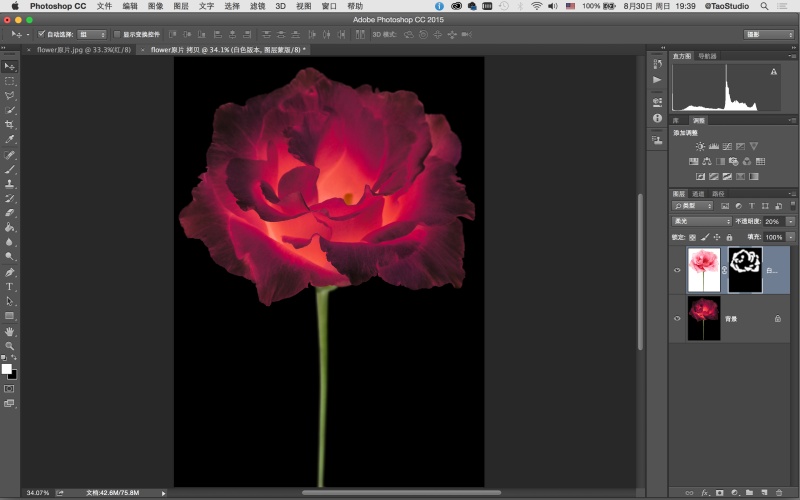Image resolution: width=800 pixels, height=500 pixels.
Task: Add layer style fx button
Action: [705, 493]
